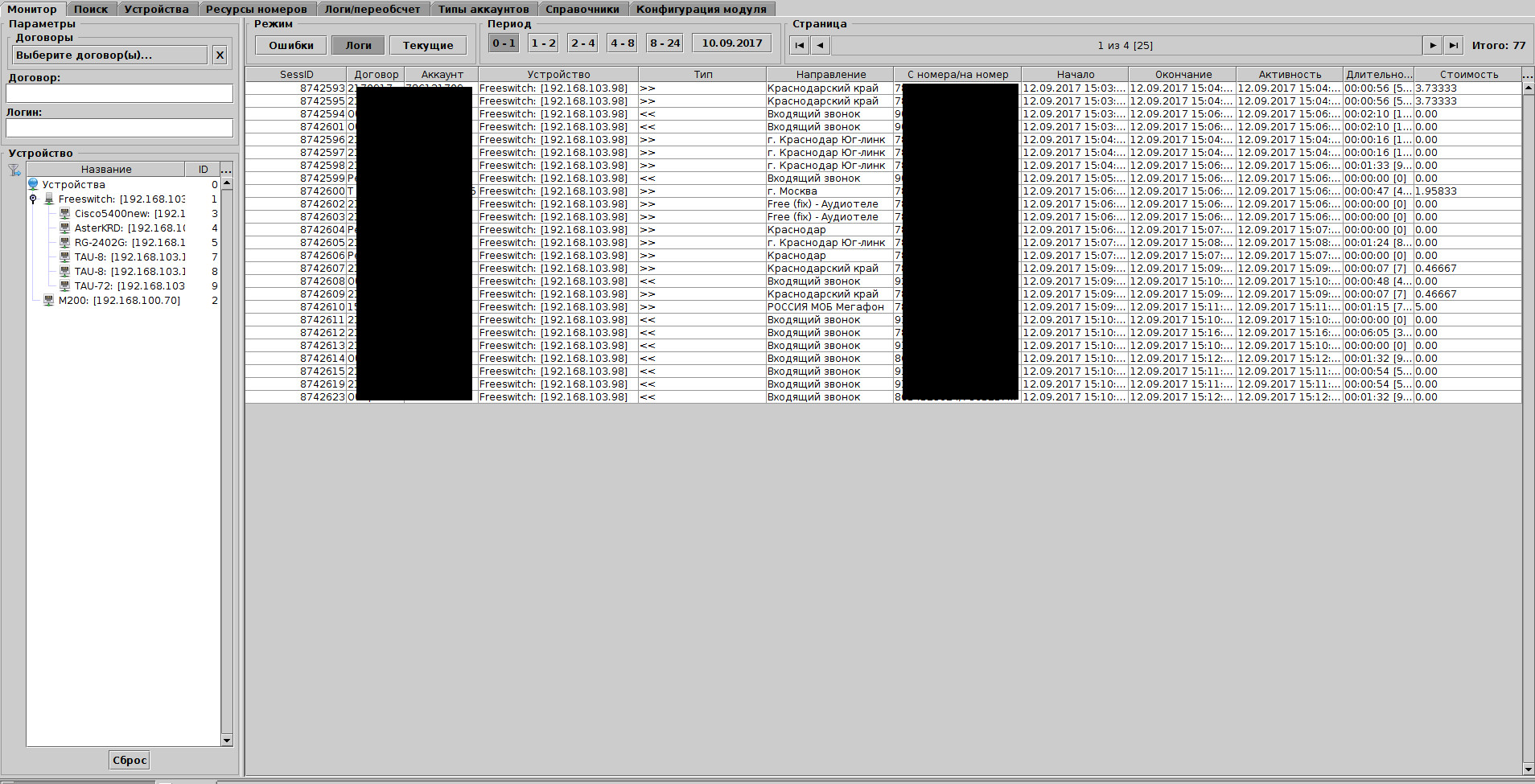Toggle the Ошибки mode button
This screenshot has width=1535, height=784.
pos(290,46)
